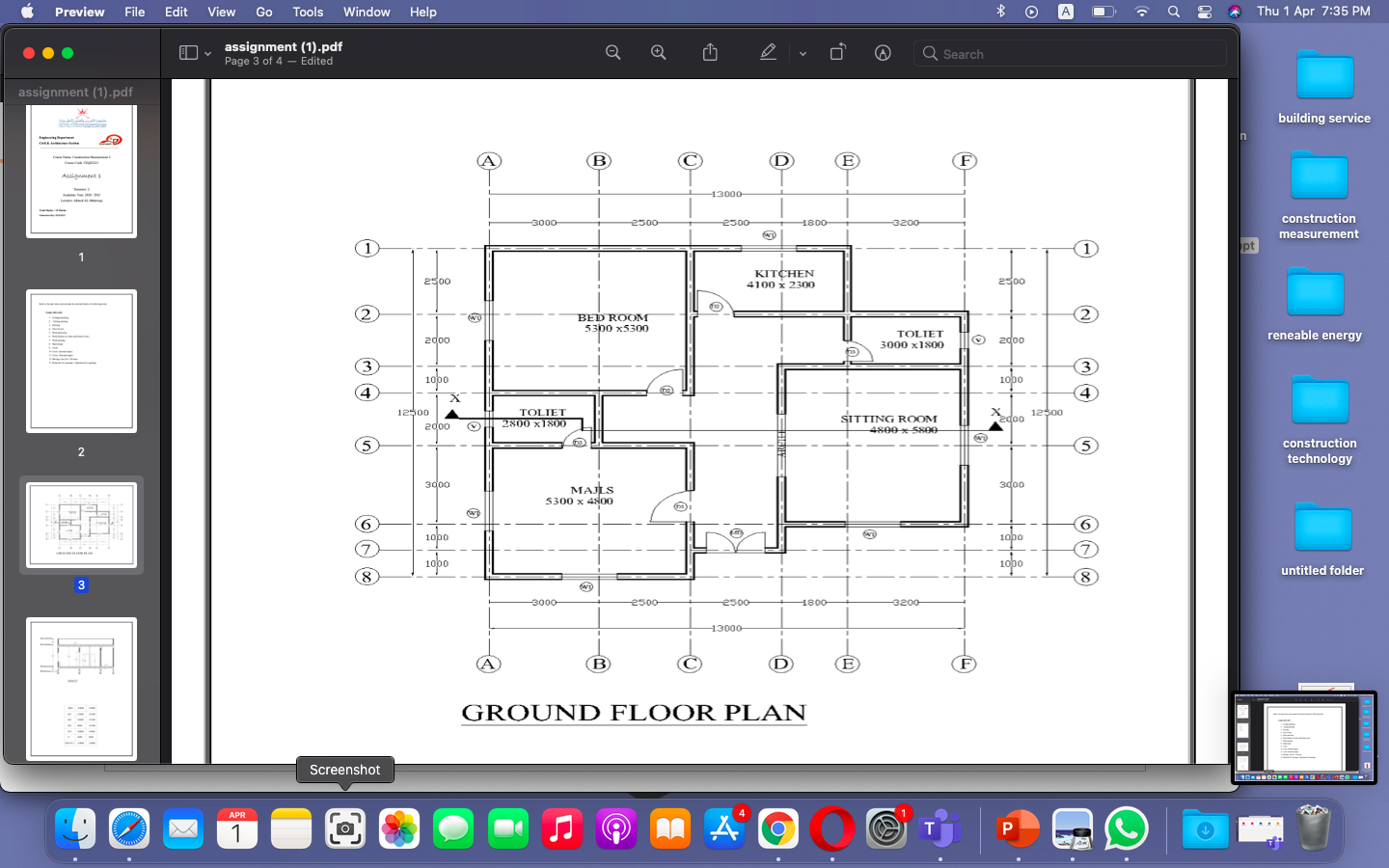The height and width of the screenshot is (868, 1389).
Task: Open the sidebar view options chevron
Action: [x=207, y=52]
